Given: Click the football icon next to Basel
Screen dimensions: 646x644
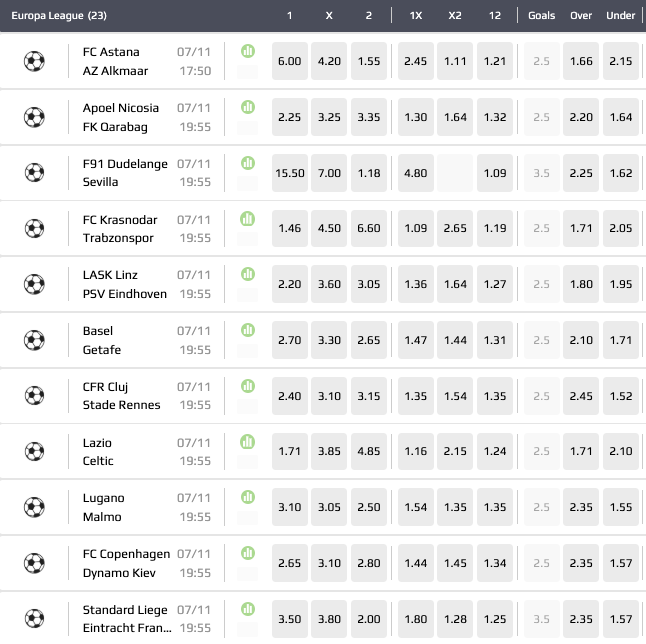Looking at the screenshot, I should [x=34, y=340].
